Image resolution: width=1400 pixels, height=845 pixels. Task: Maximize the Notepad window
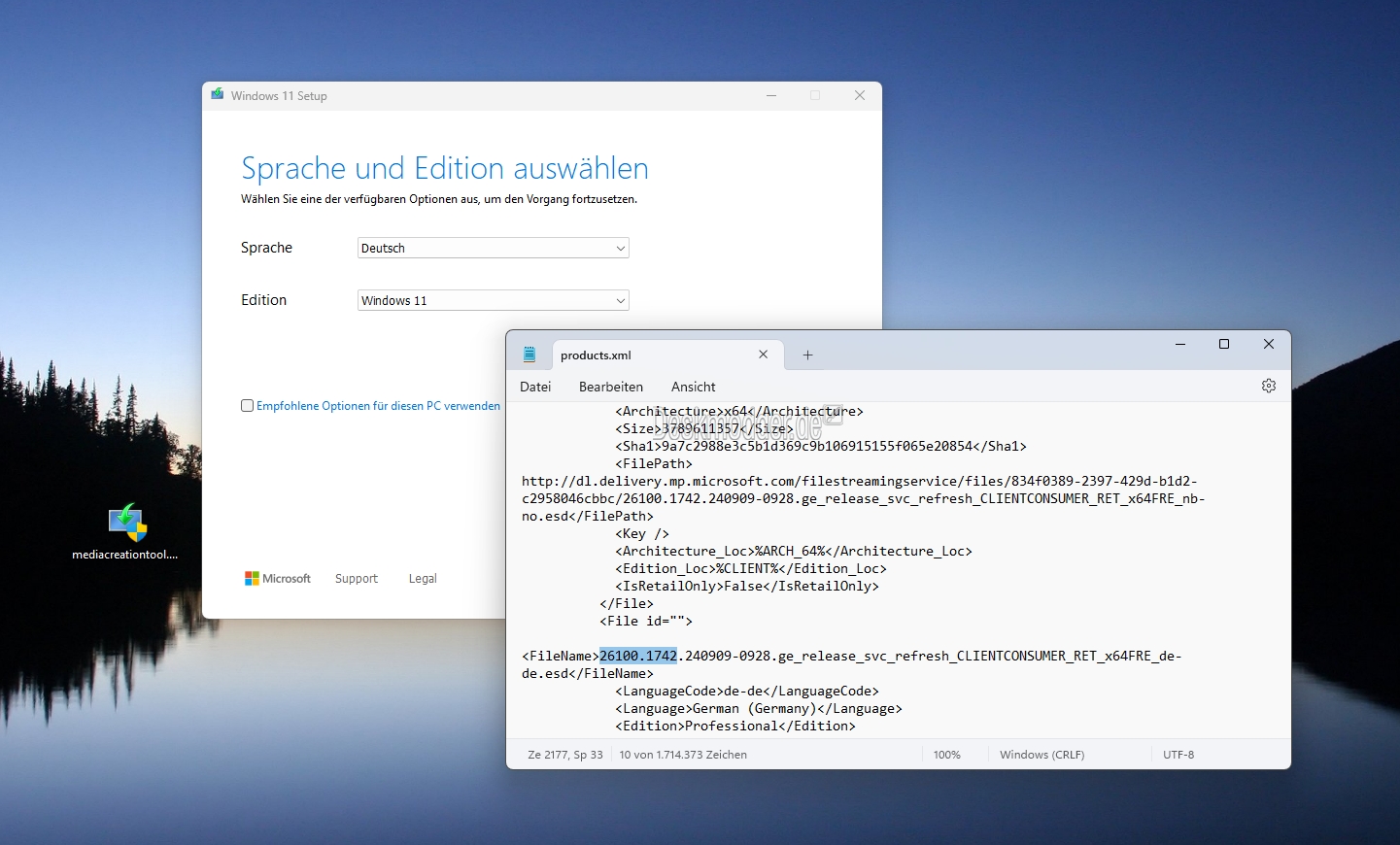1224,344
